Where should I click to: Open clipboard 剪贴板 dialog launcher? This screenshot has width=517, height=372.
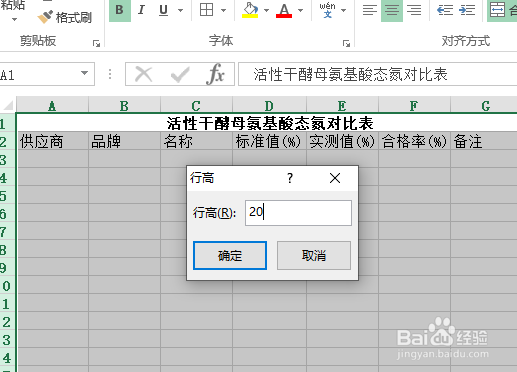point(96,43)
